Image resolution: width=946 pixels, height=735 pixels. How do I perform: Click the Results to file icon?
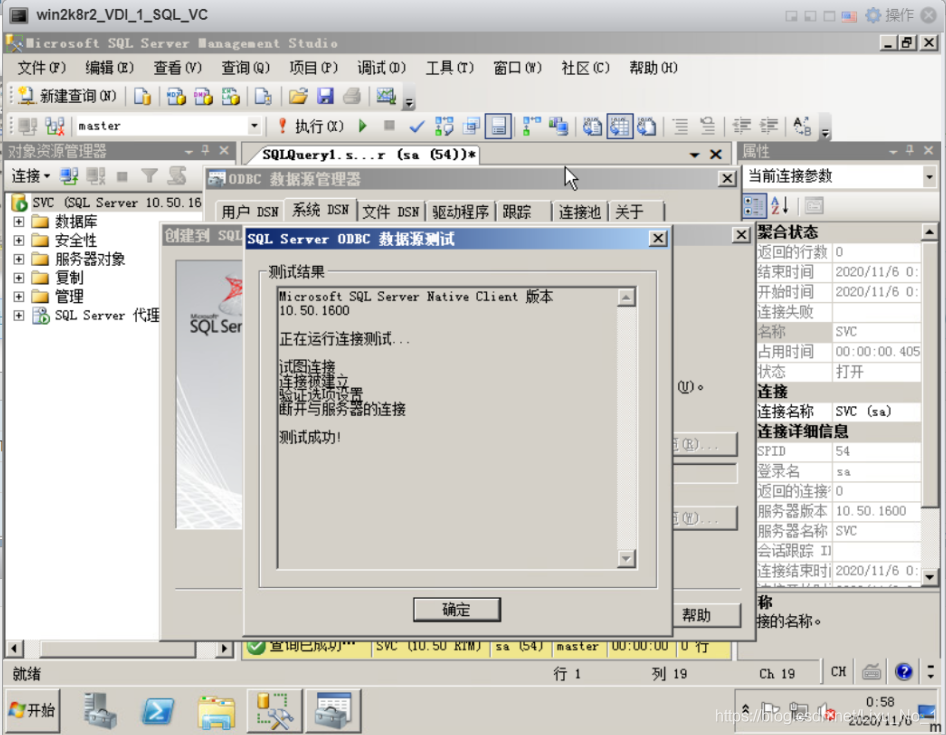pos(647,126)
